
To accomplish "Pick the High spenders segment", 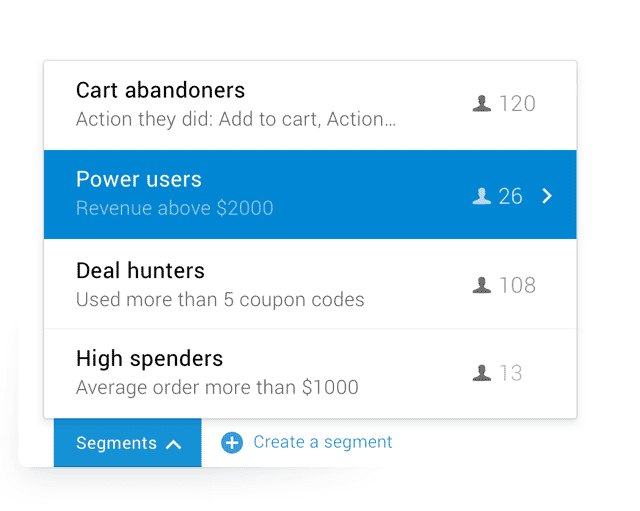I will 310,373.
